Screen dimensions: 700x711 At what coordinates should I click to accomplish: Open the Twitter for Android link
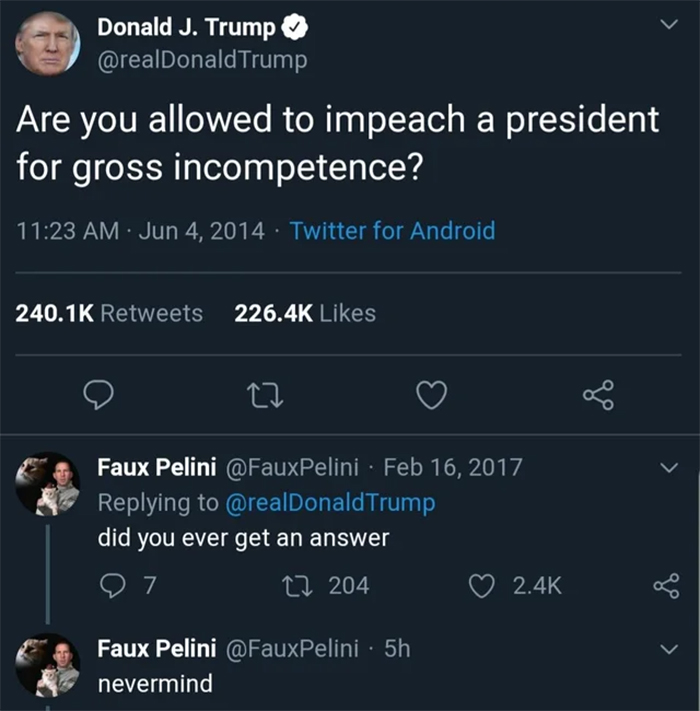(x=392, y=231)
